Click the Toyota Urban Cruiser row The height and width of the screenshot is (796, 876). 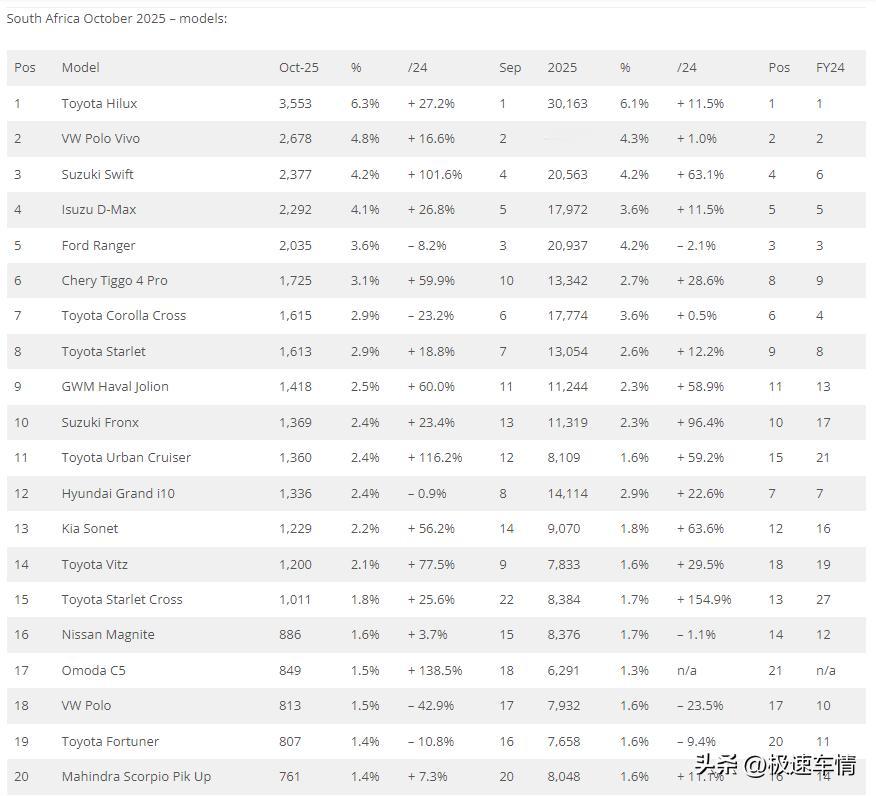pyautogui.click(x=126, y=458)
